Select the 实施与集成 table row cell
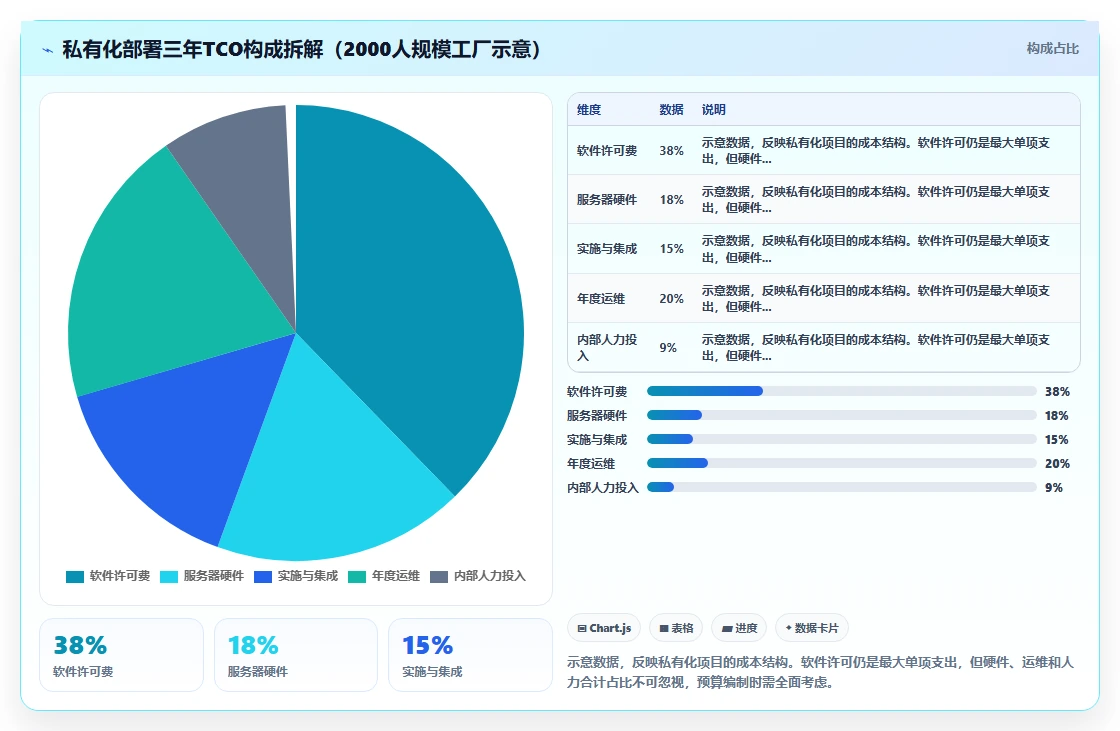Viewport: 1120px width, 731px height. tap(607, 249)
